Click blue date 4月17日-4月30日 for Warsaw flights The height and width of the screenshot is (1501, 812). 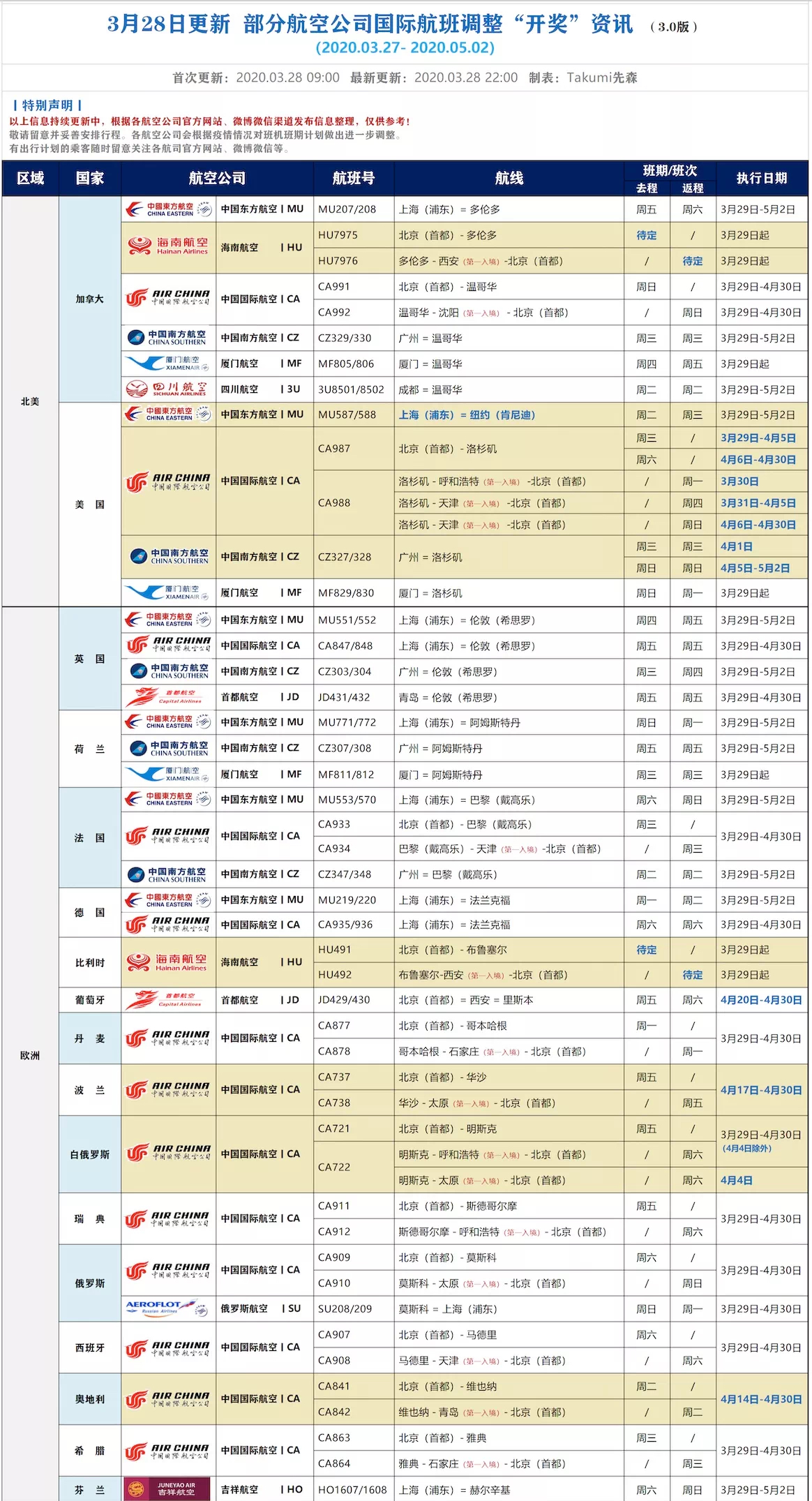761,1090
